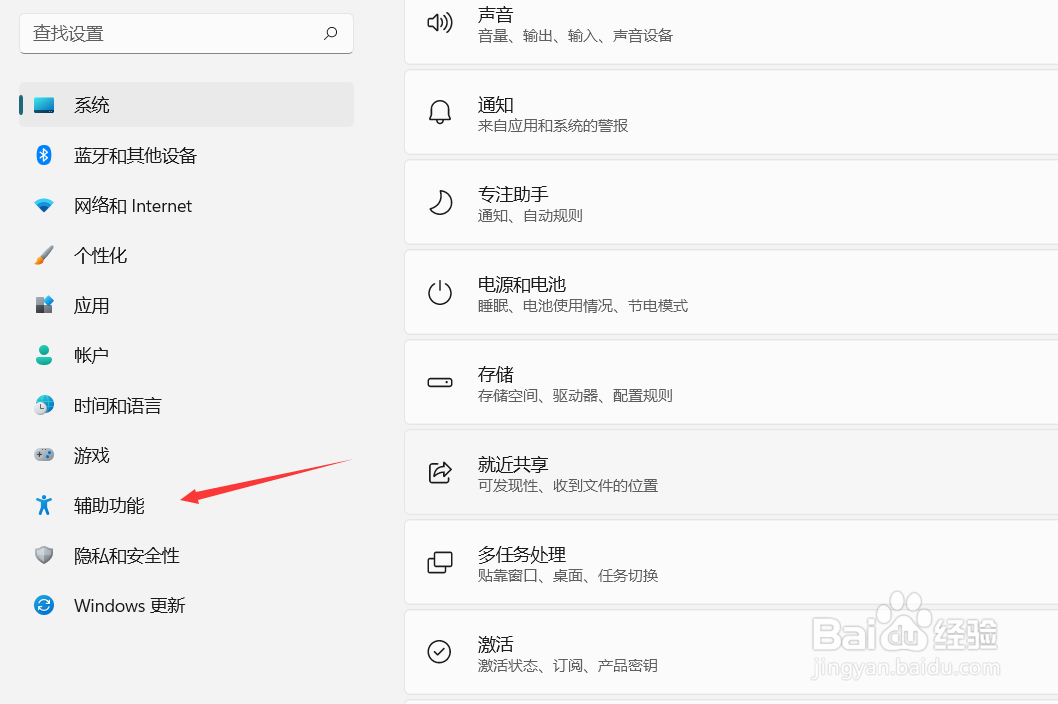This screenshot has width=1058, height=704.
Task: Click the share icon beside 就近共享
Action: pyautogui.click(x=440, y=472)
